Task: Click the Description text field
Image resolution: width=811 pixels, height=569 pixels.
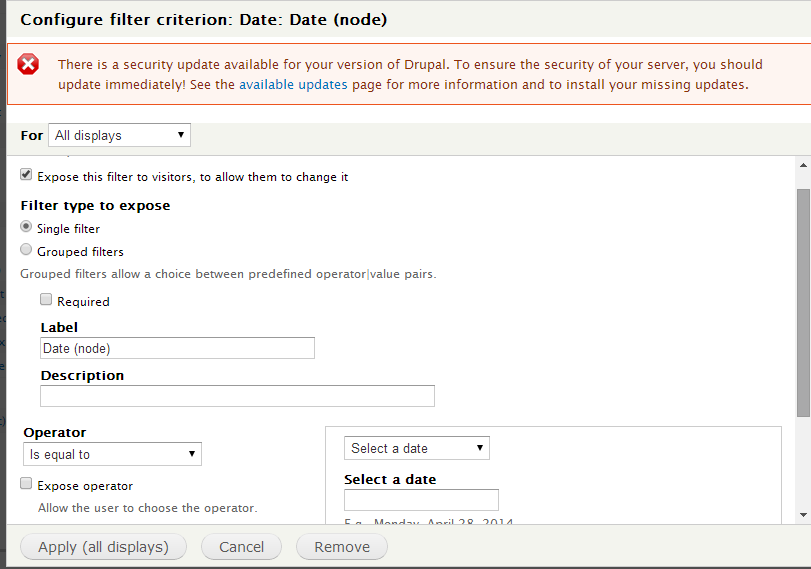Action: pos(237,396)
